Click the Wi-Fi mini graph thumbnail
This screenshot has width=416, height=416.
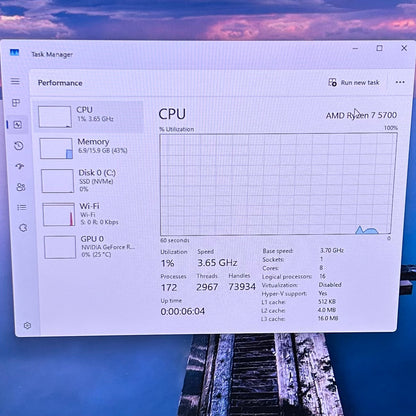[59, 215]
